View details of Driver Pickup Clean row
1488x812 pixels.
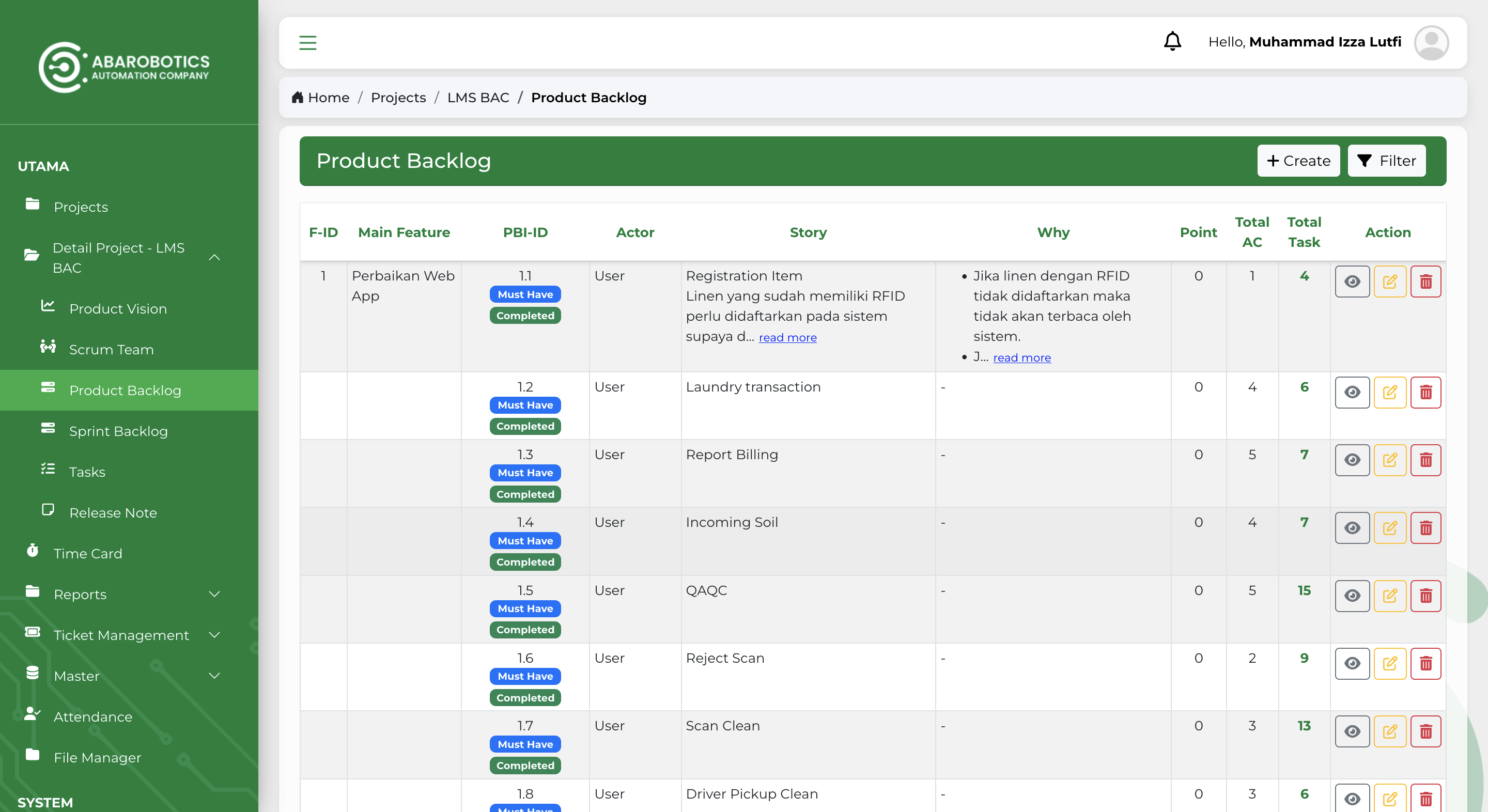1352,799
